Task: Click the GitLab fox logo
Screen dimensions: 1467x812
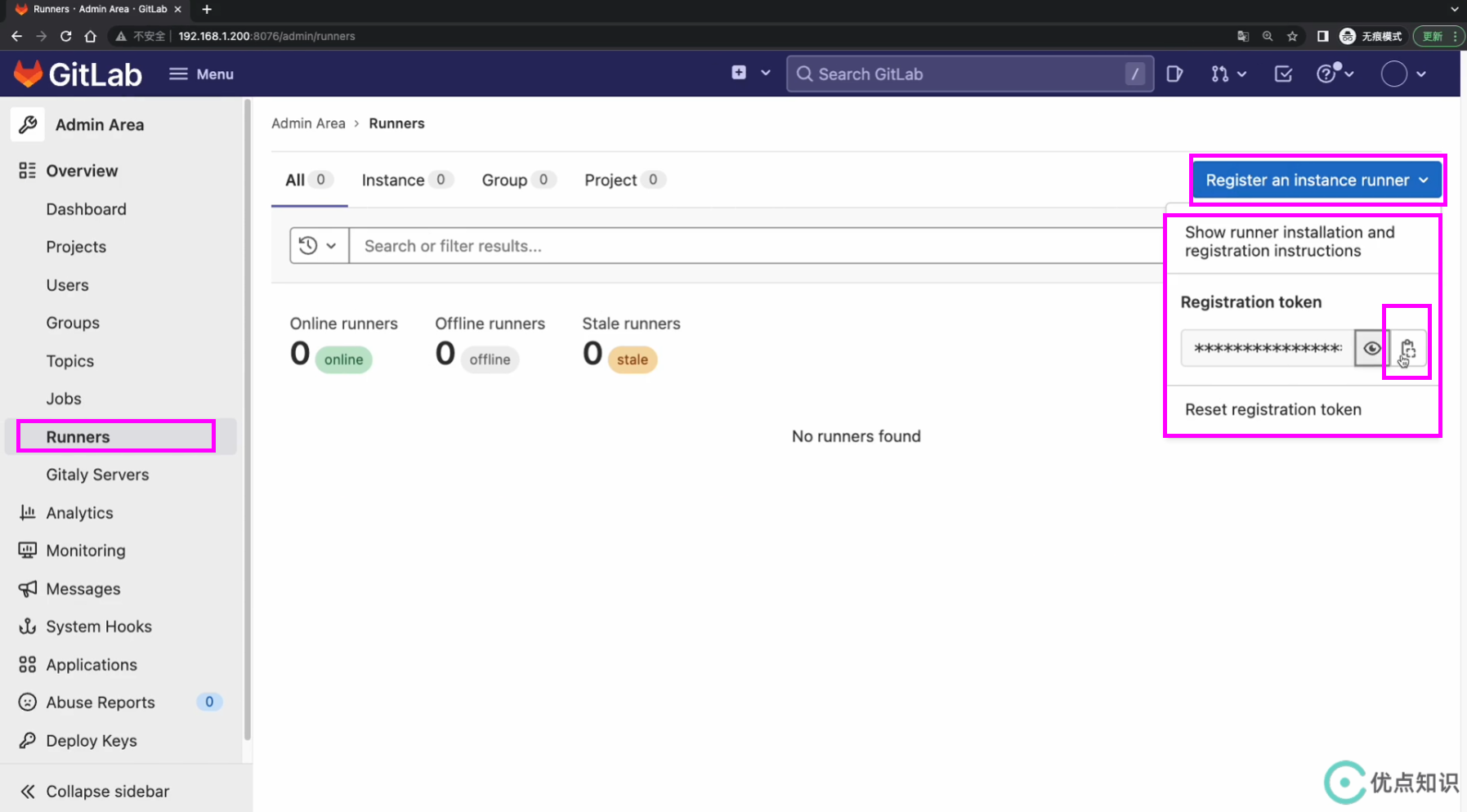Action: [x=28, y=74]
